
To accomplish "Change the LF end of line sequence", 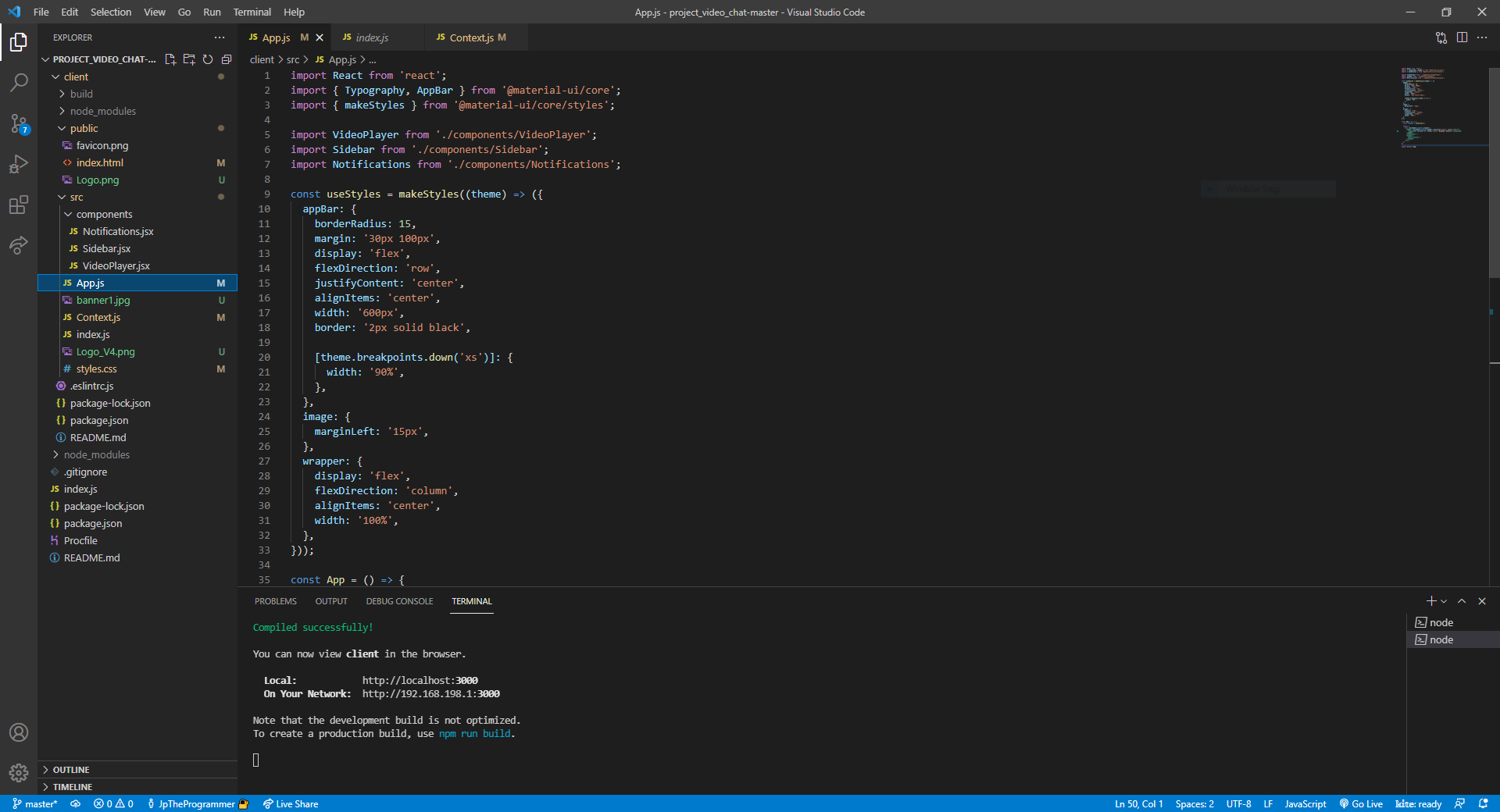I will (x=1268, y=804).
